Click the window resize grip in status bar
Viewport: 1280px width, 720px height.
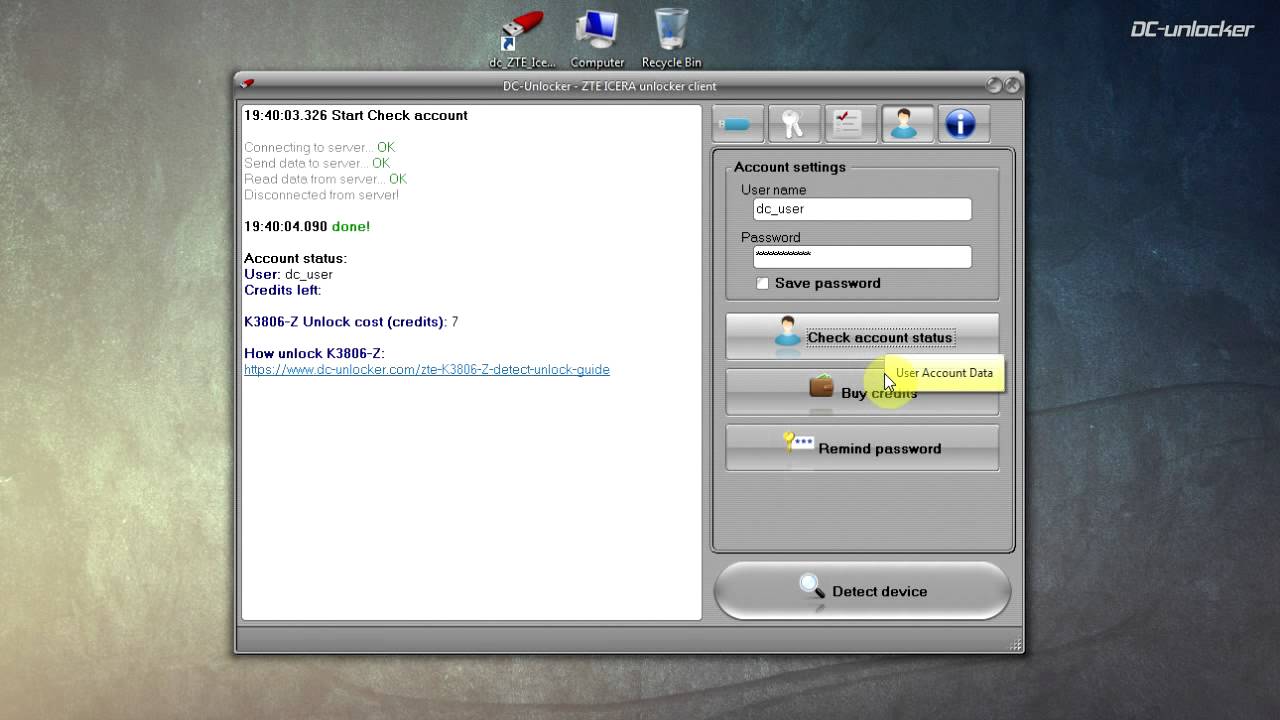pyautogui.click(x=1016, y=644)
